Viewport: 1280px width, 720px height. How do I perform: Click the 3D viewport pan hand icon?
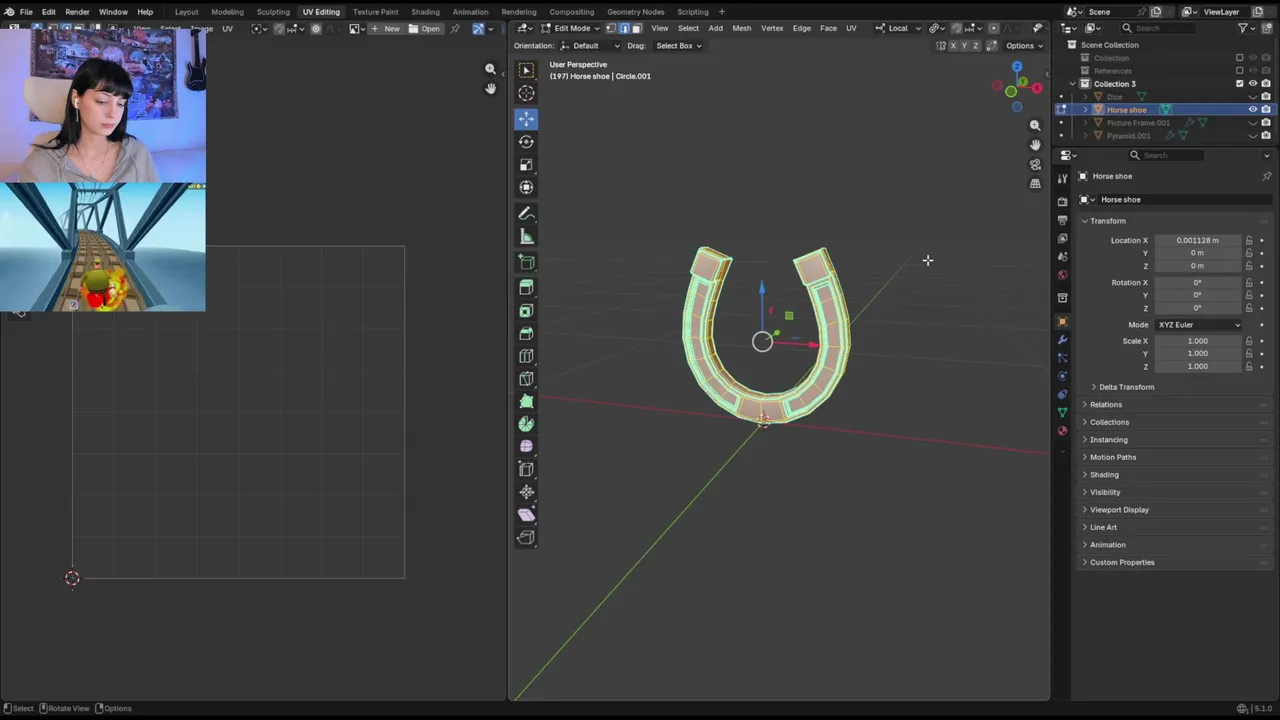point(1035,145)
